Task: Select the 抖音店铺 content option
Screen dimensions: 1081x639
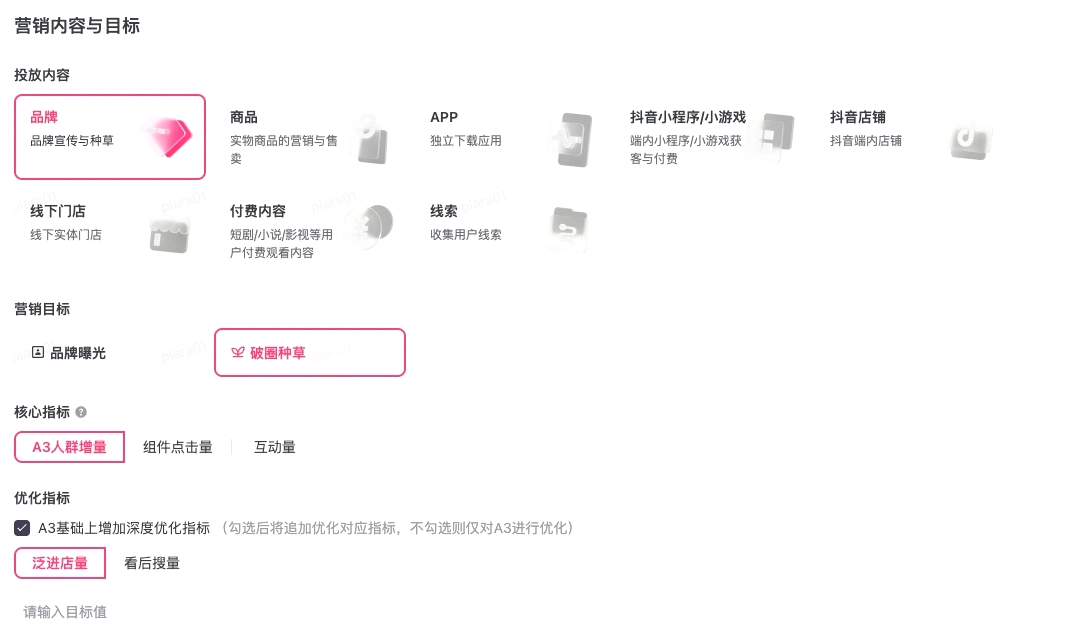Action: [x=909, y=137]
